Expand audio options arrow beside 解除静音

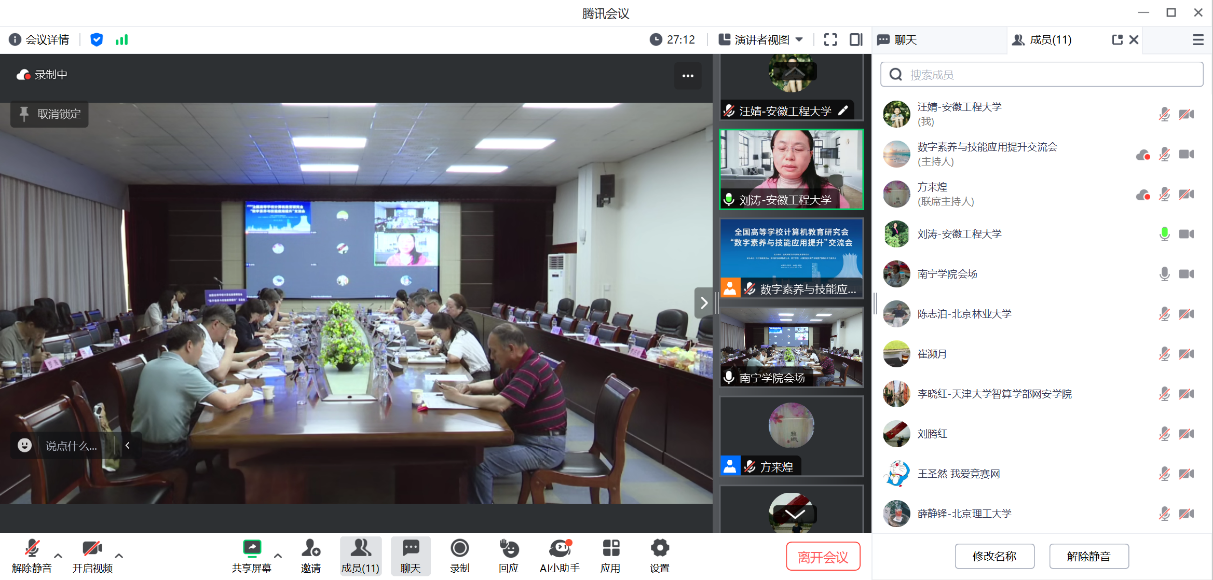[x=58, y=555]
